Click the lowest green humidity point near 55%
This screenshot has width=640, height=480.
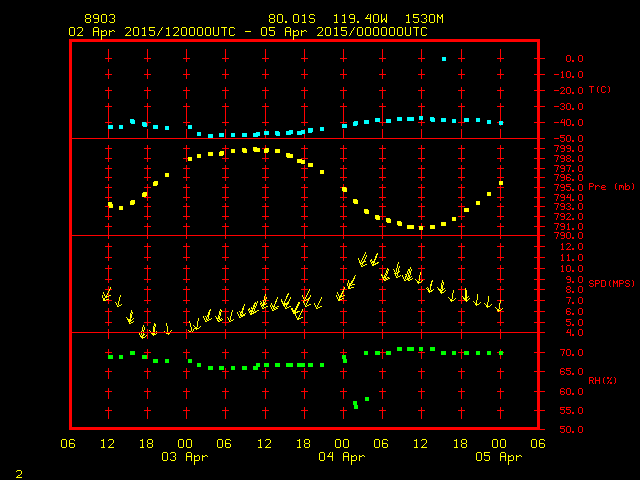coord(356,405)
